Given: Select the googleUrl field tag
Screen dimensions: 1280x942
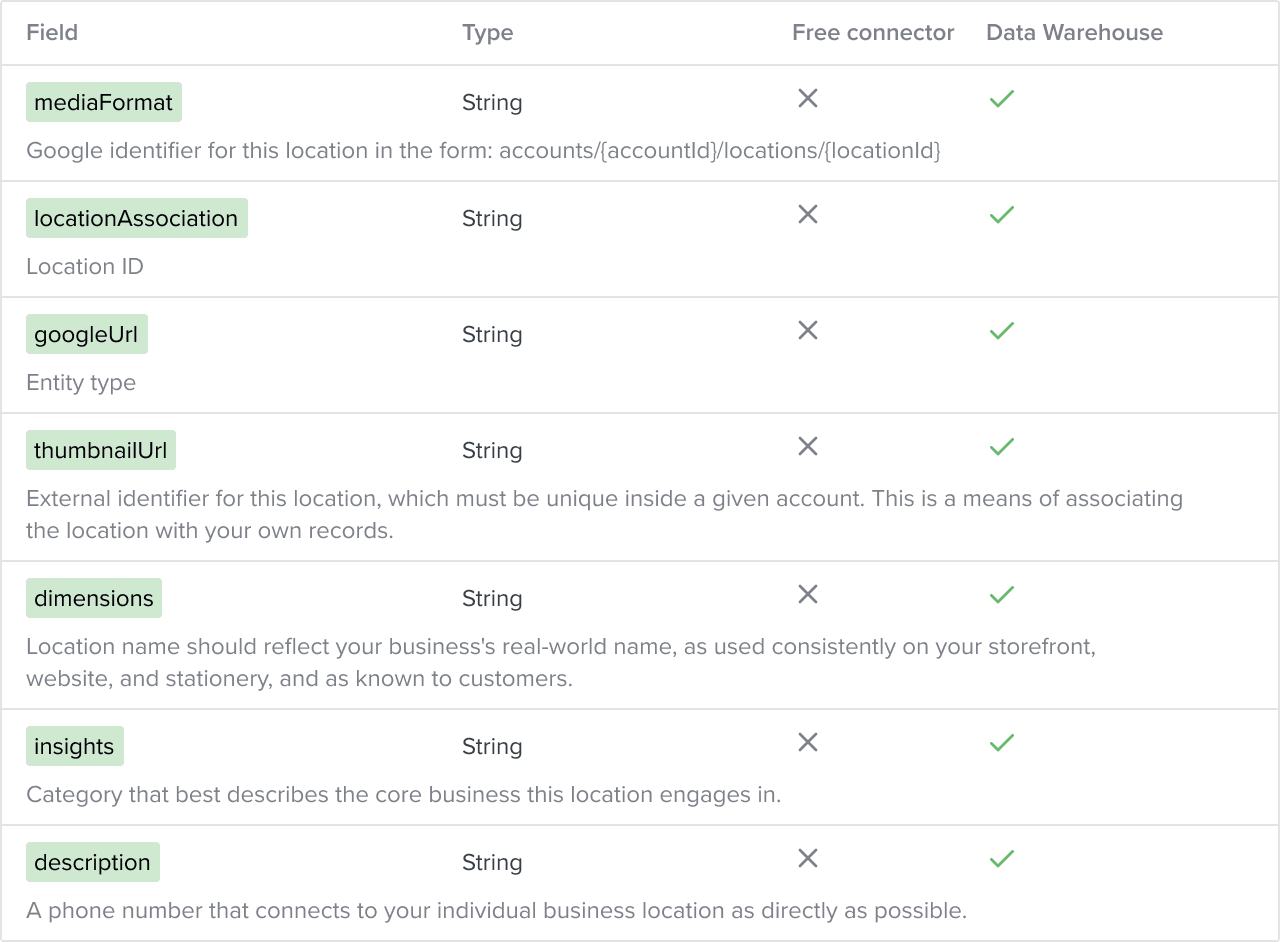Looking at the screenshot, I should 87,334.
